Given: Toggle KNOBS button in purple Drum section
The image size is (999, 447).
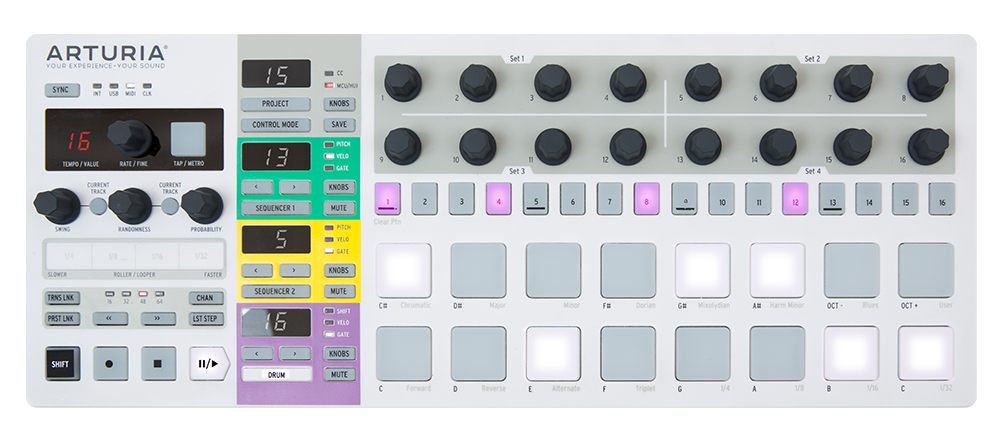Looking at the screenshot, I should click(x=340, y=353).
